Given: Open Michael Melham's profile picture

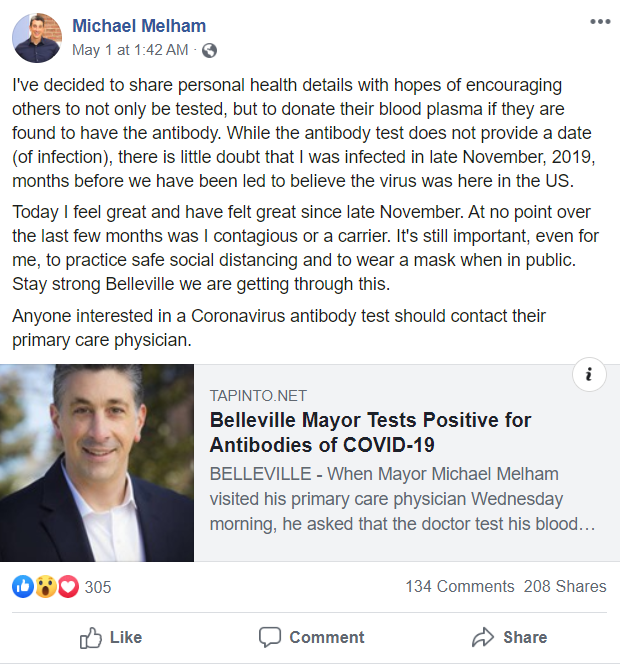Looking at the screenshot, I should [37, 38].
